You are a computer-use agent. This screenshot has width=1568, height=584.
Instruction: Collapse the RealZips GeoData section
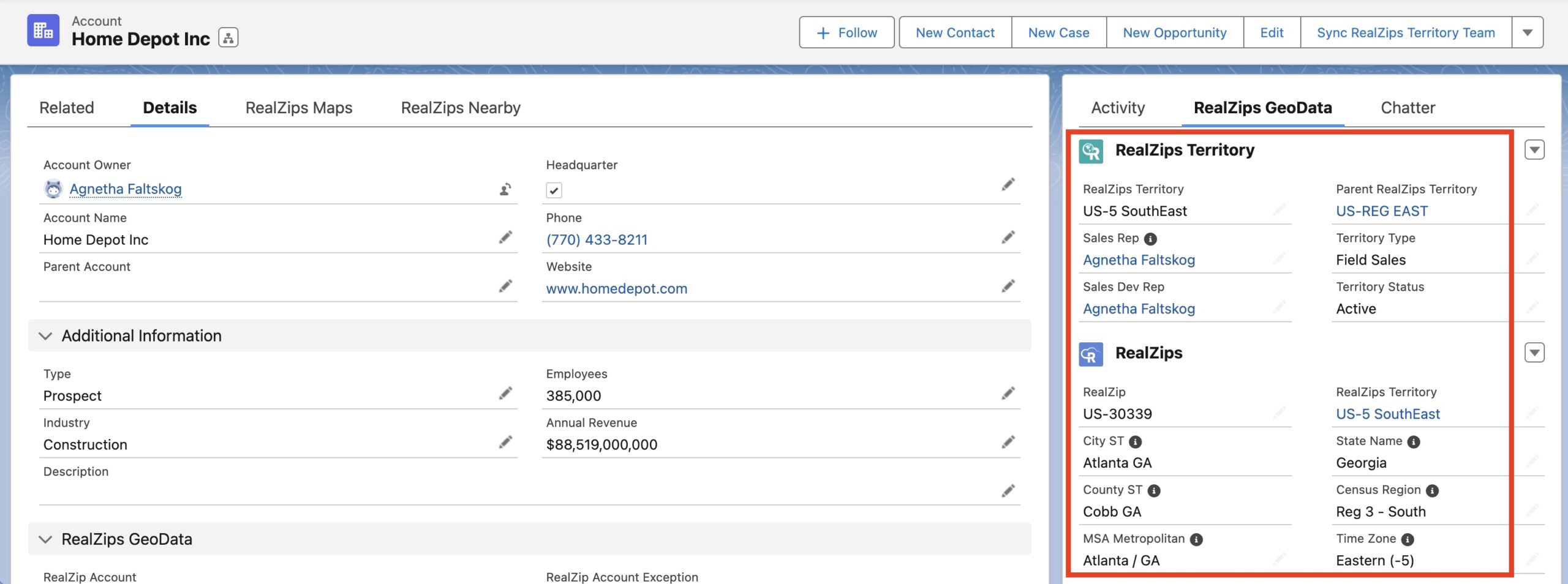[45, 539]
